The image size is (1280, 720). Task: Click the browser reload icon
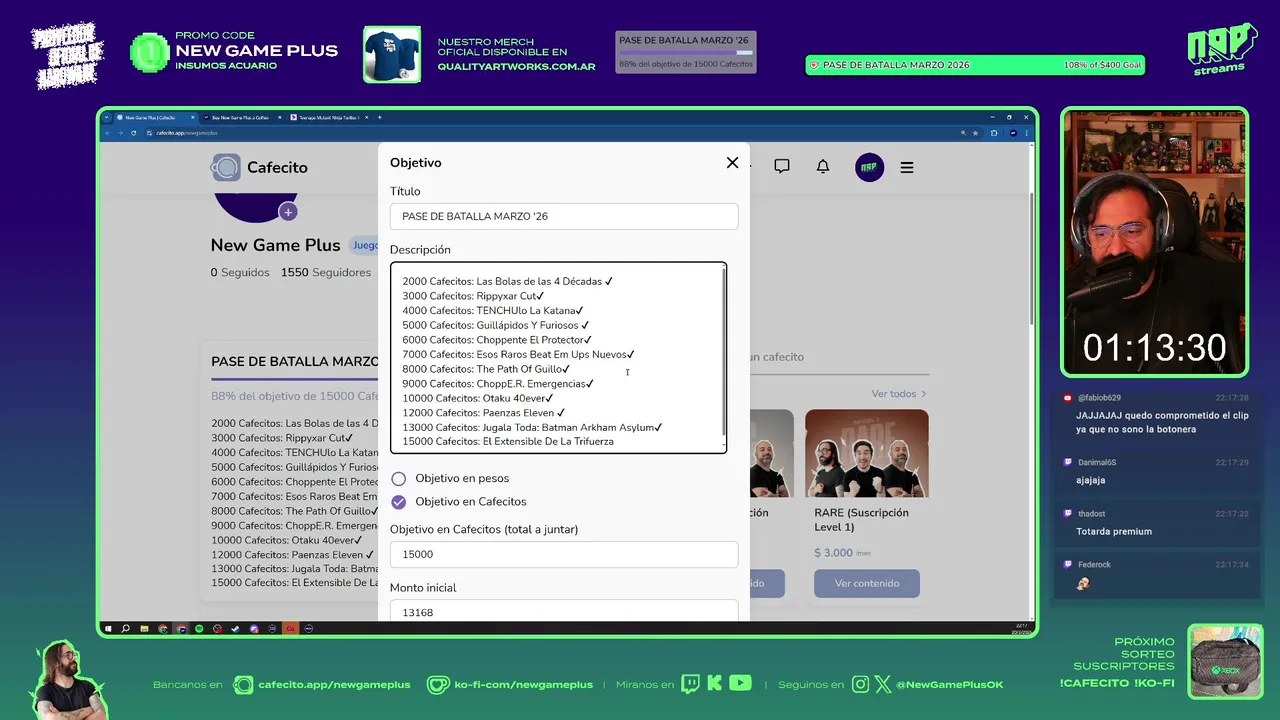point(133,133)
